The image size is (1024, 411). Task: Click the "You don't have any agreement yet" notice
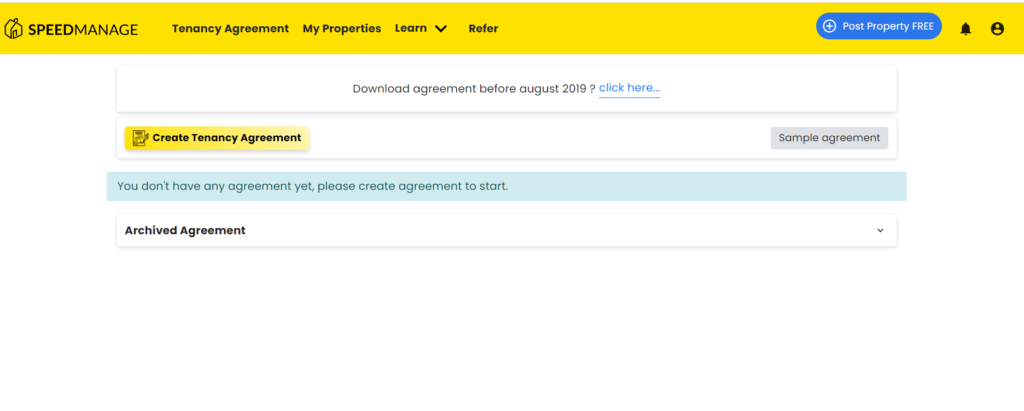pos(506,186)
